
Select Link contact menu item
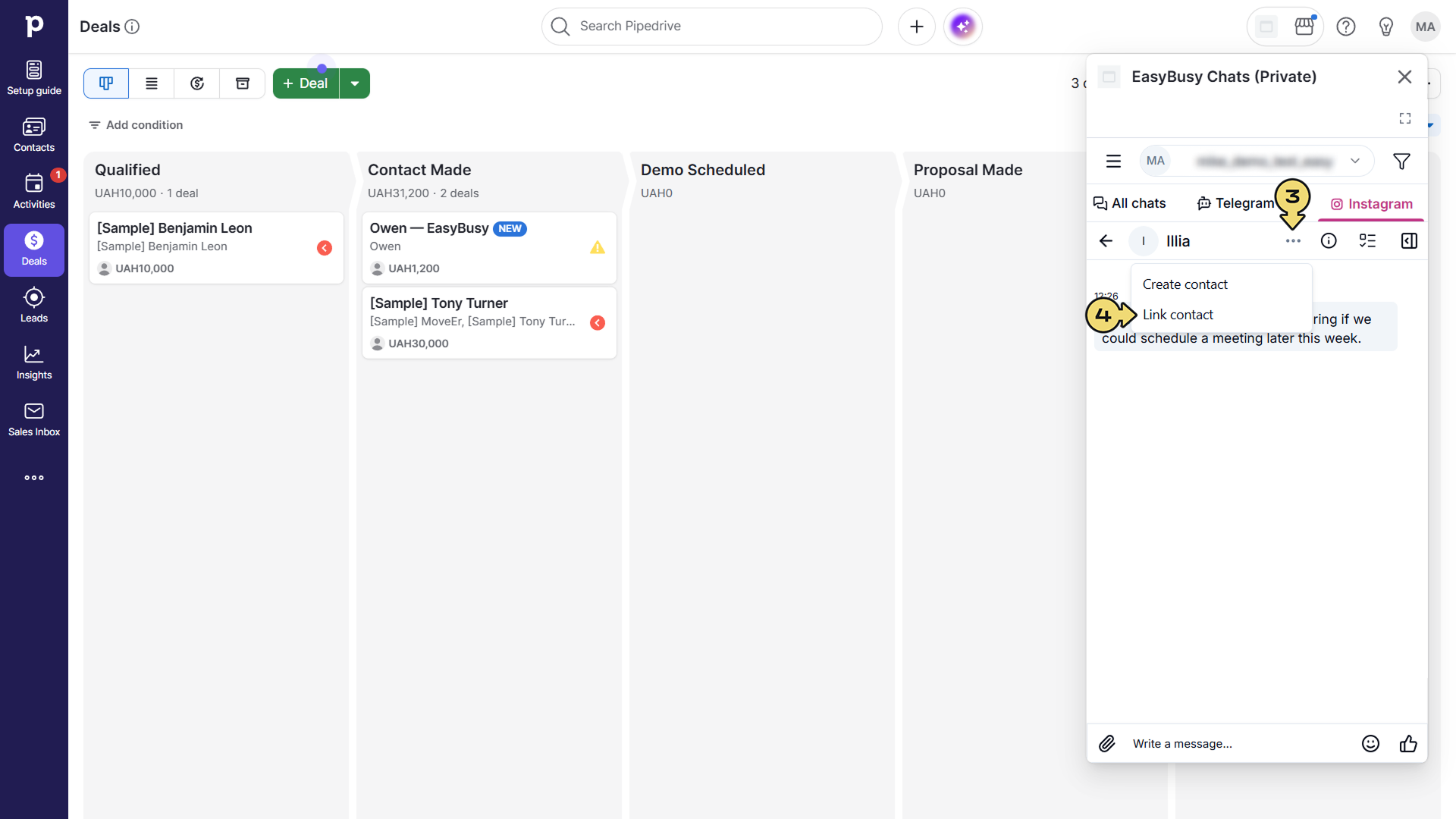point(1221,315)
